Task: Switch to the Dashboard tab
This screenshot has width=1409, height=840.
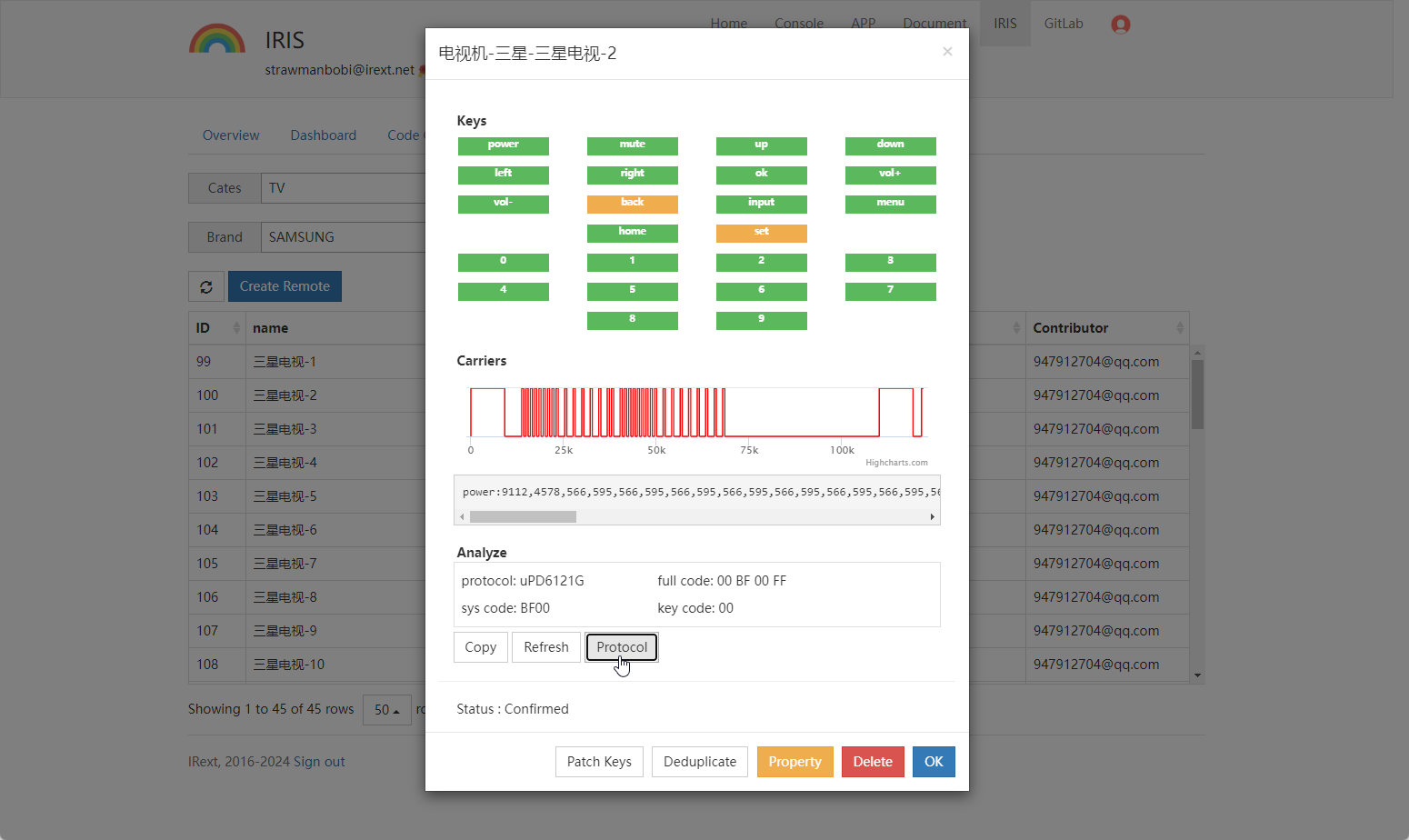Action: [x=323, y=135]
